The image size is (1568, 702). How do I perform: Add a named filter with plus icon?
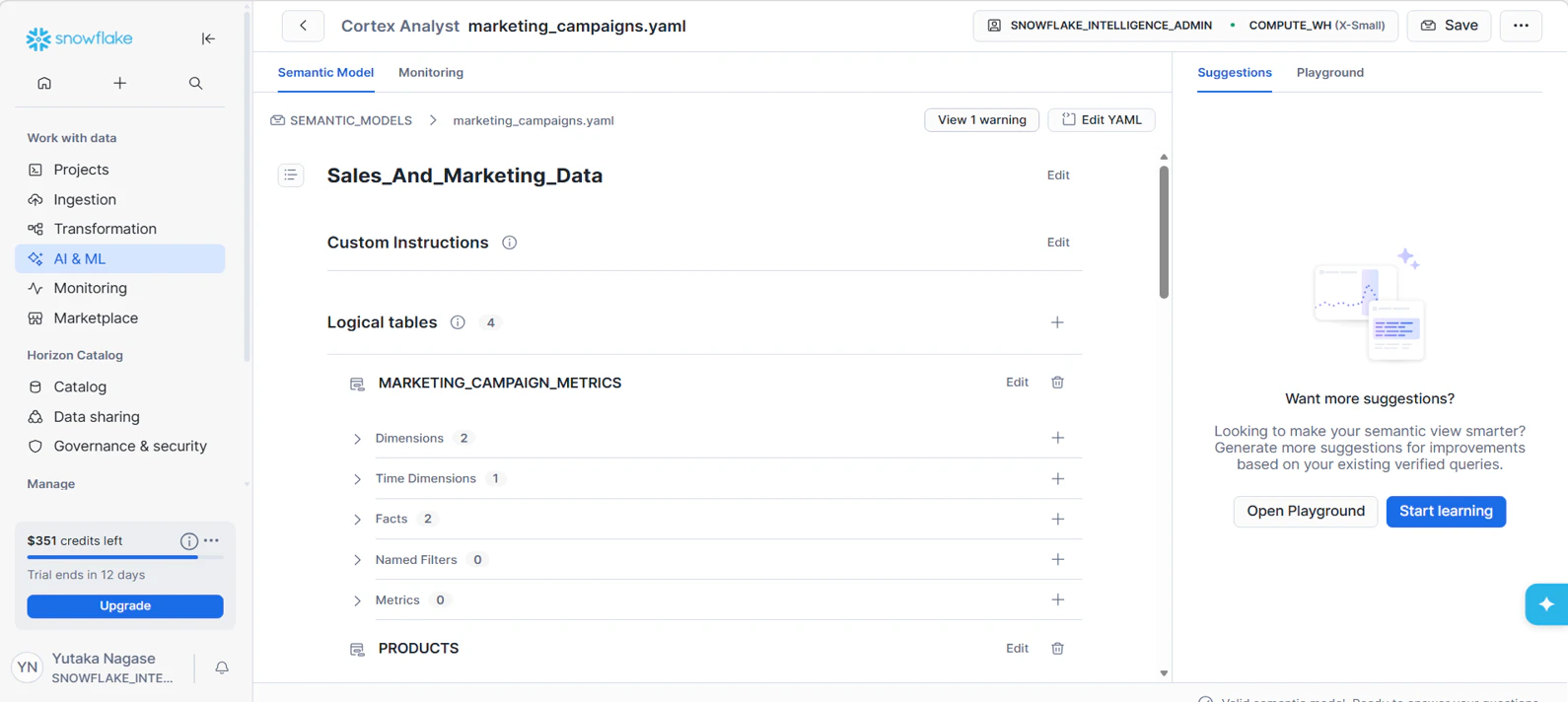[1057, 560]
